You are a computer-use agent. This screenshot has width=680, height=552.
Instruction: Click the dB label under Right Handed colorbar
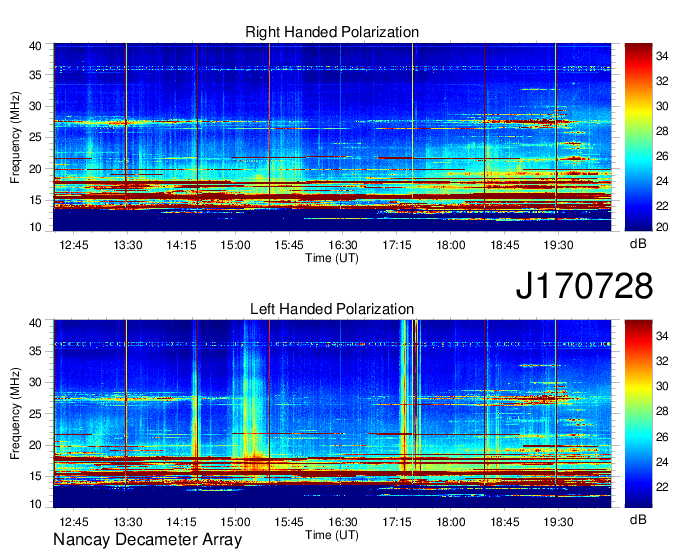638,244
